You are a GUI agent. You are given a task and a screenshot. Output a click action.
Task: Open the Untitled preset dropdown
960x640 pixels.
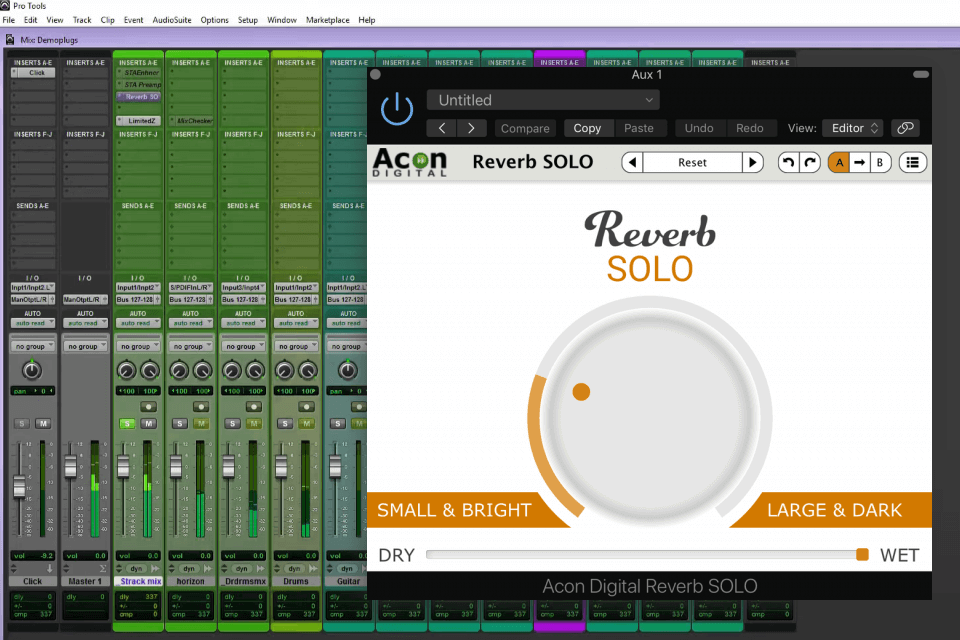544,100
